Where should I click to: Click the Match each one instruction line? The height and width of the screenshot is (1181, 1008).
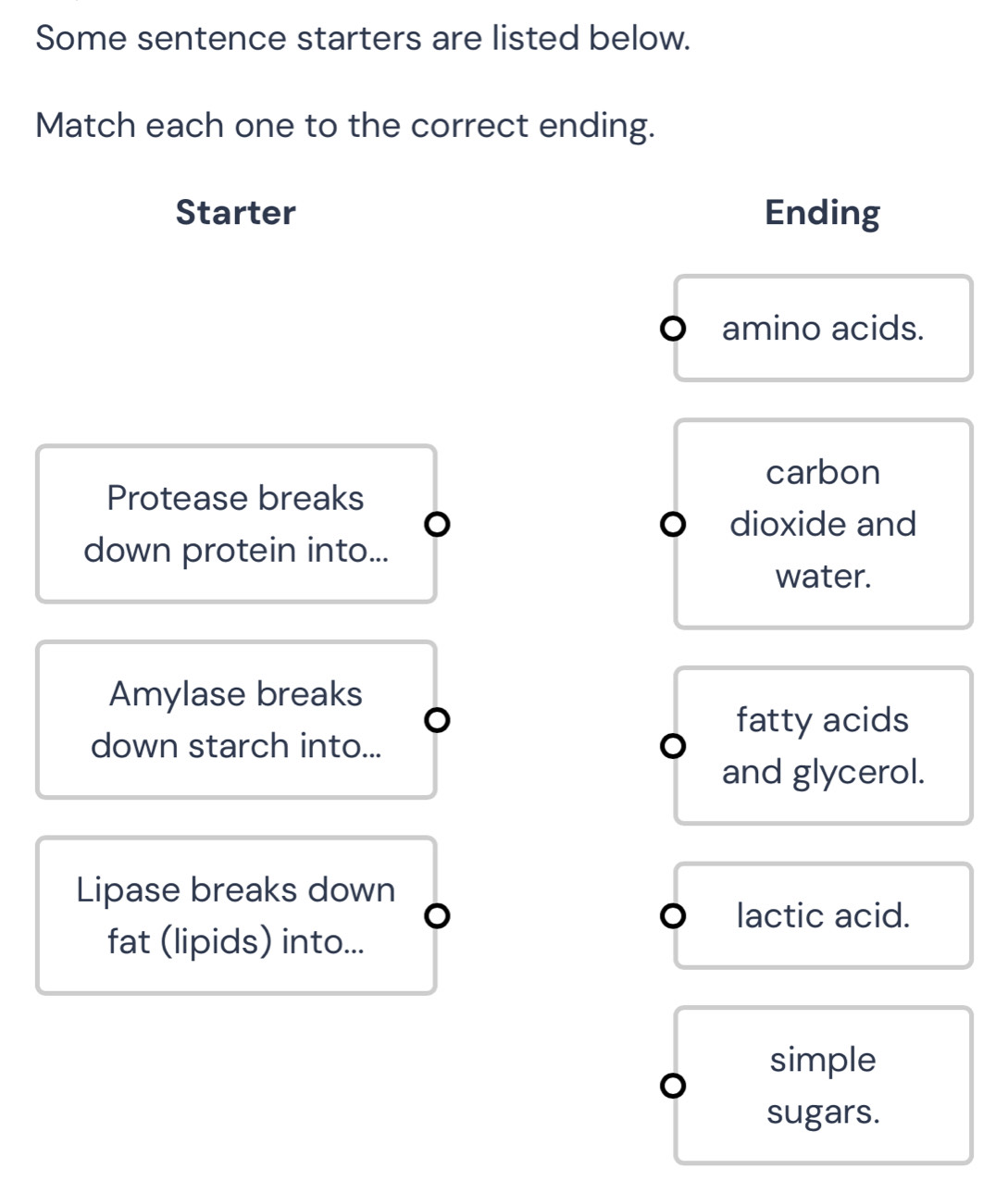pyautogui.click(x=344, y=125)
